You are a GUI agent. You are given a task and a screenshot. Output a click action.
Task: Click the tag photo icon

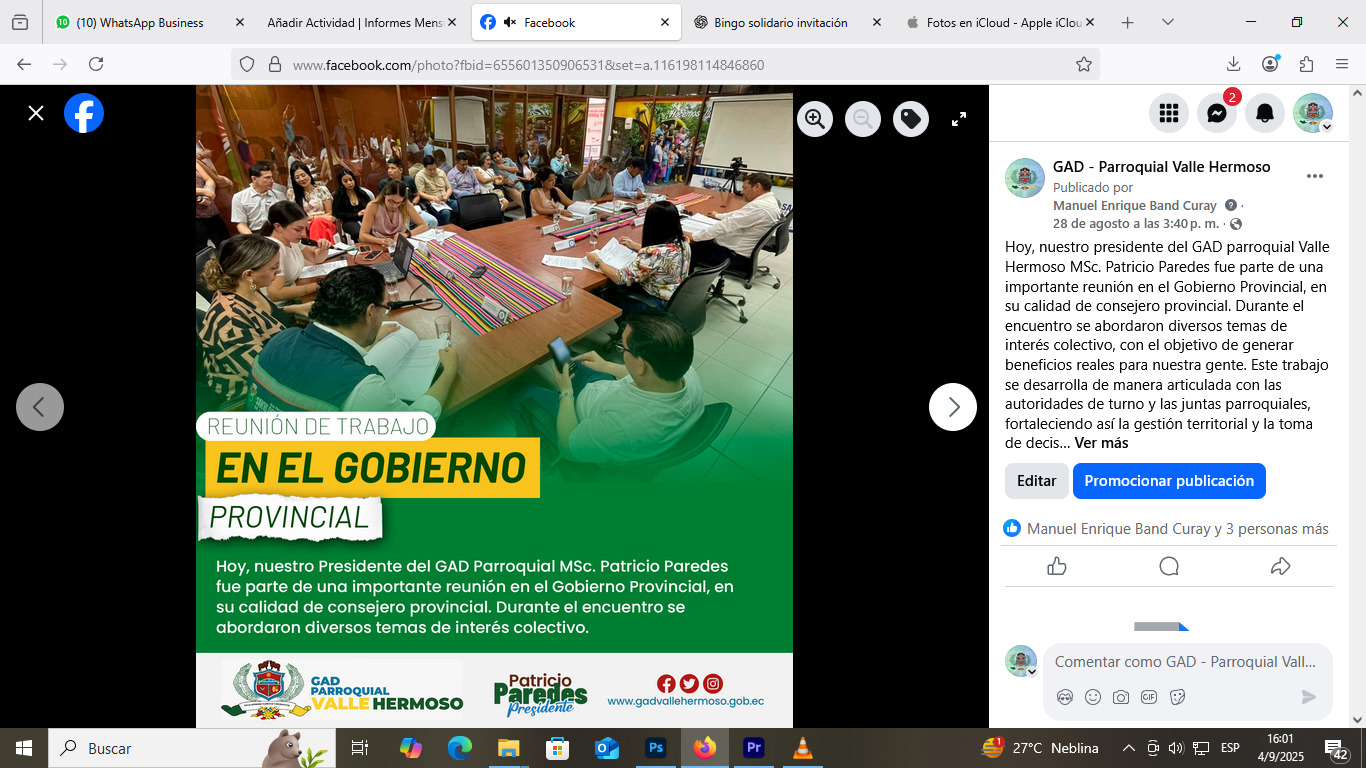click(910, 120)
